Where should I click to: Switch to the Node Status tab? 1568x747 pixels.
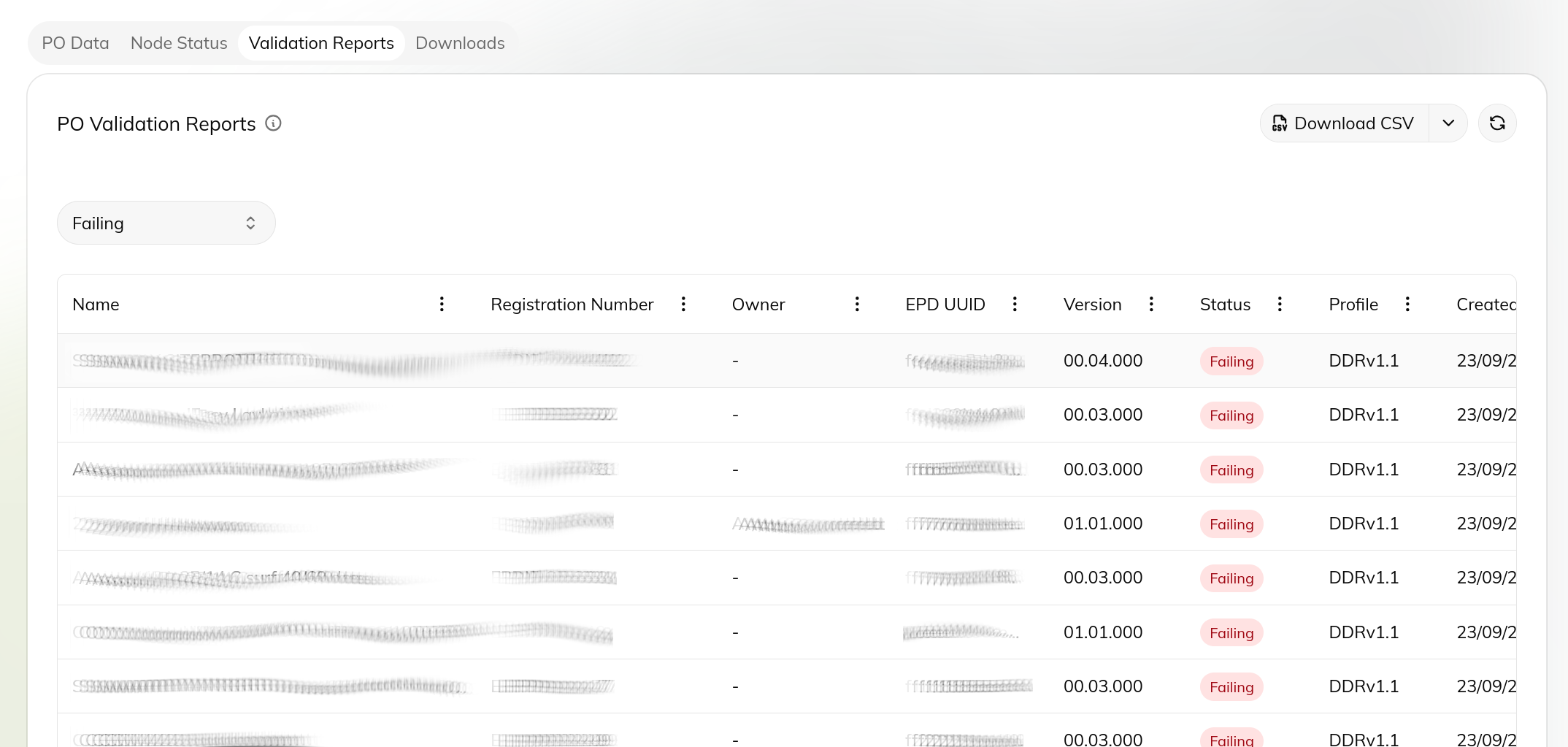(179, 43)
